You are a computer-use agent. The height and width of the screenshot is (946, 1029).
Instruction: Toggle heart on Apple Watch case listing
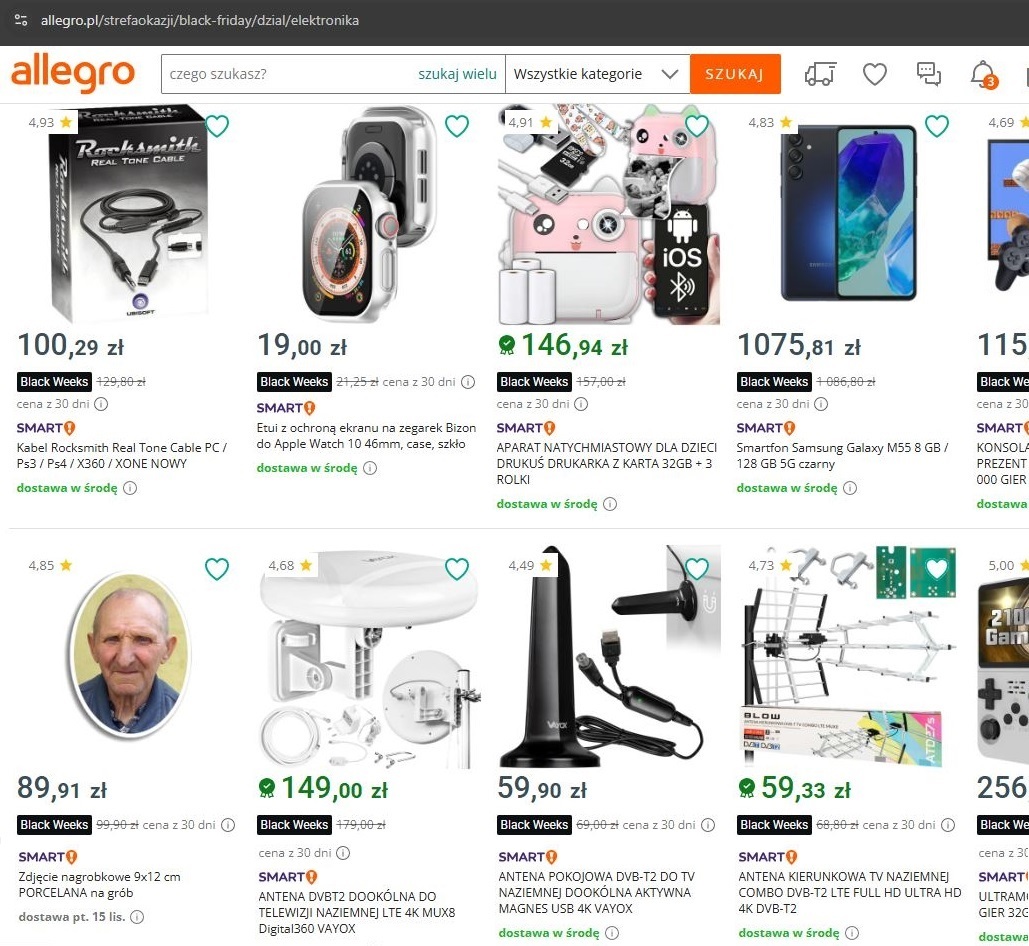[x=457, y=126]
